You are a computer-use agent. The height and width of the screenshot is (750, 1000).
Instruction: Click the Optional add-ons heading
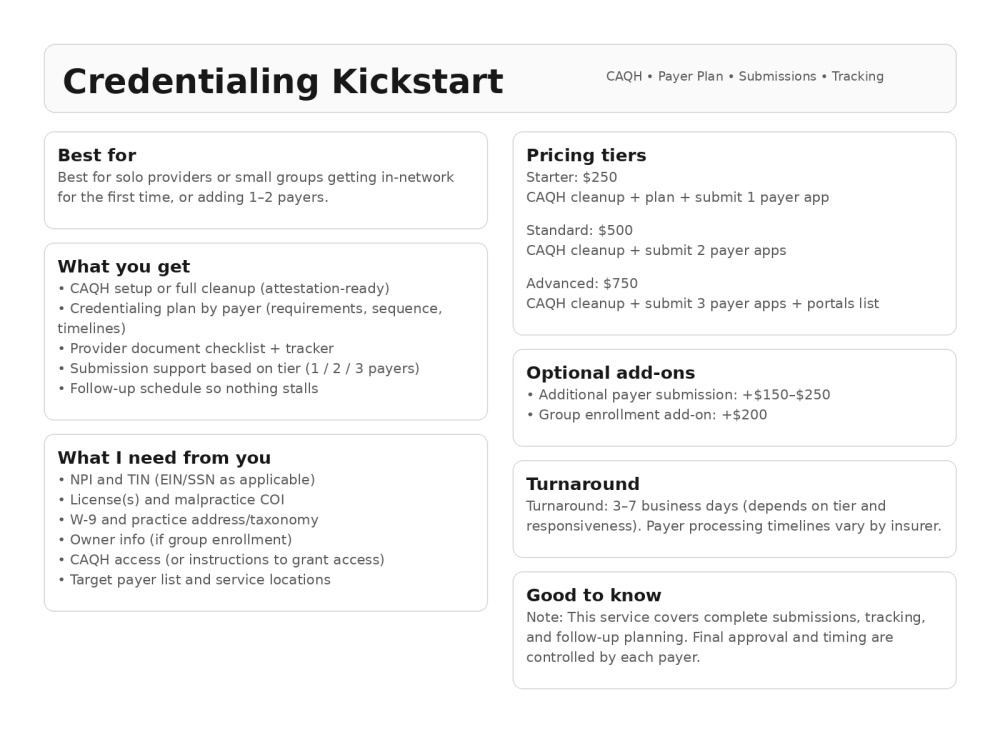click(x=610, y=372)
